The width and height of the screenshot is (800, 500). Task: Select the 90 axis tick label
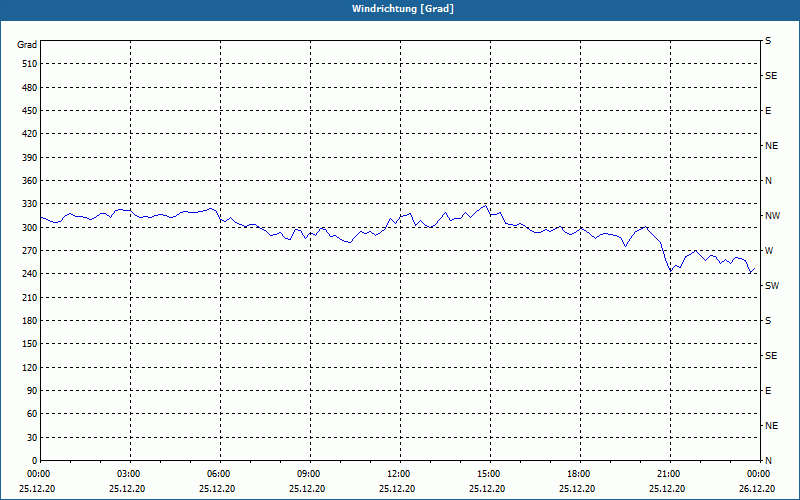pyautogui.click(x=32, y=391)
